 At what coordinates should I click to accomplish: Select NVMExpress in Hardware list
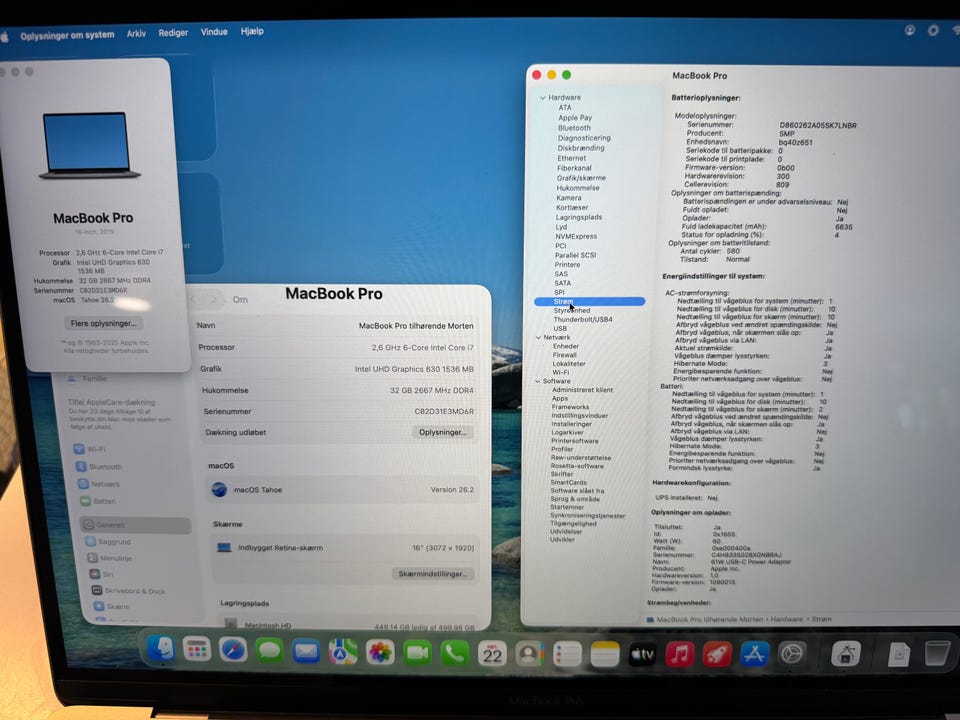(576, 236)
